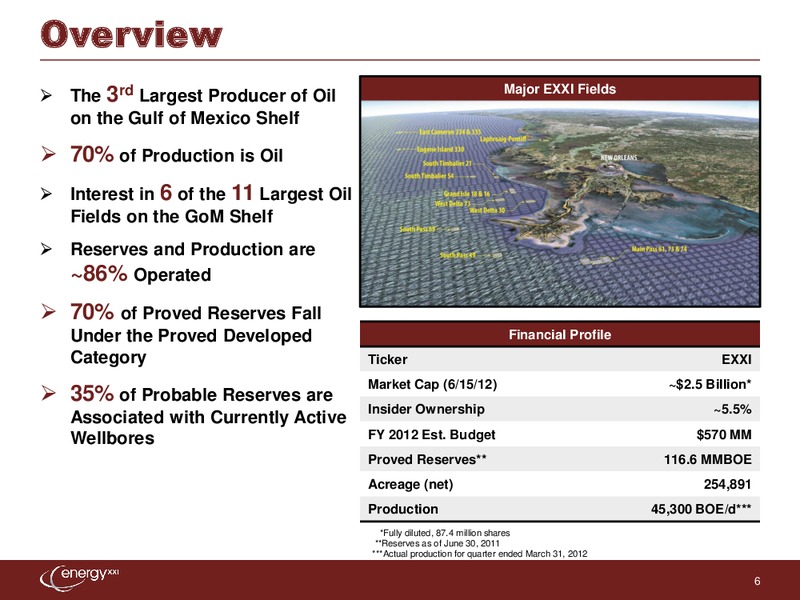This screenshot has height=600, width=800.
Task: Click the 116.6 MMBOE value
Action: (x=708, y=460)
